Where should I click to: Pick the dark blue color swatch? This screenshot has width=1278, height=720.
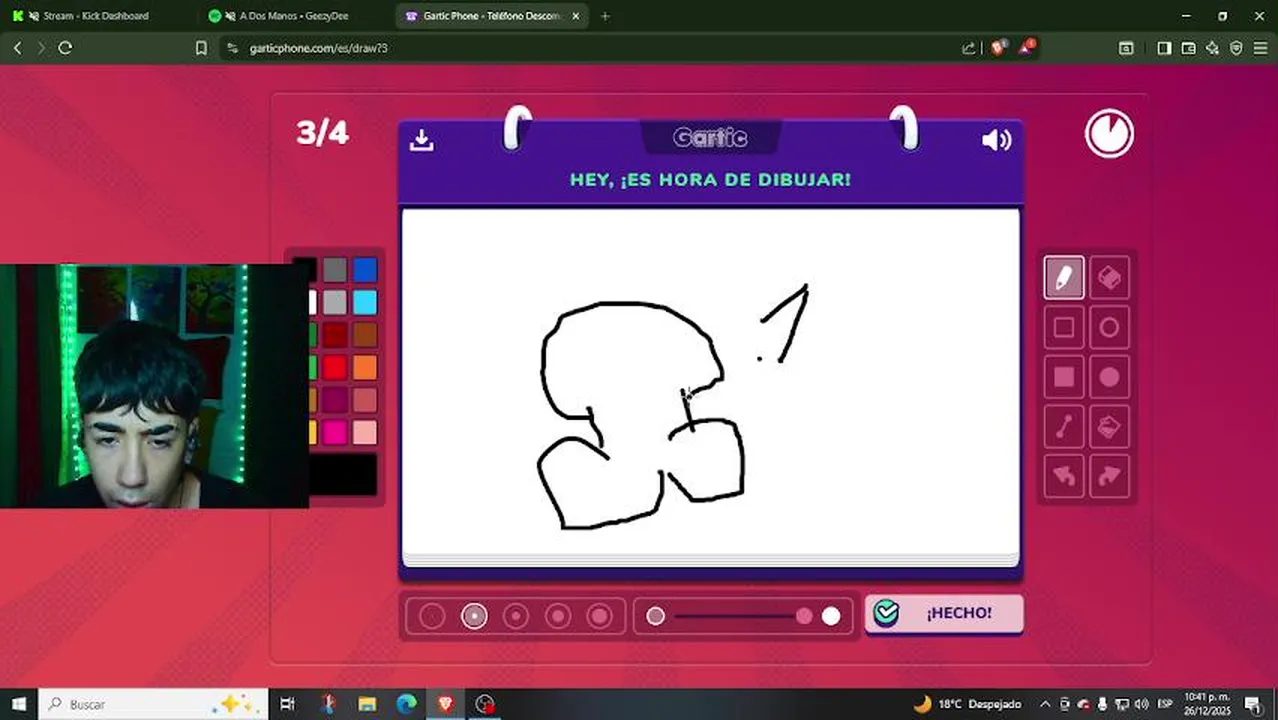[x=365, y=270]
